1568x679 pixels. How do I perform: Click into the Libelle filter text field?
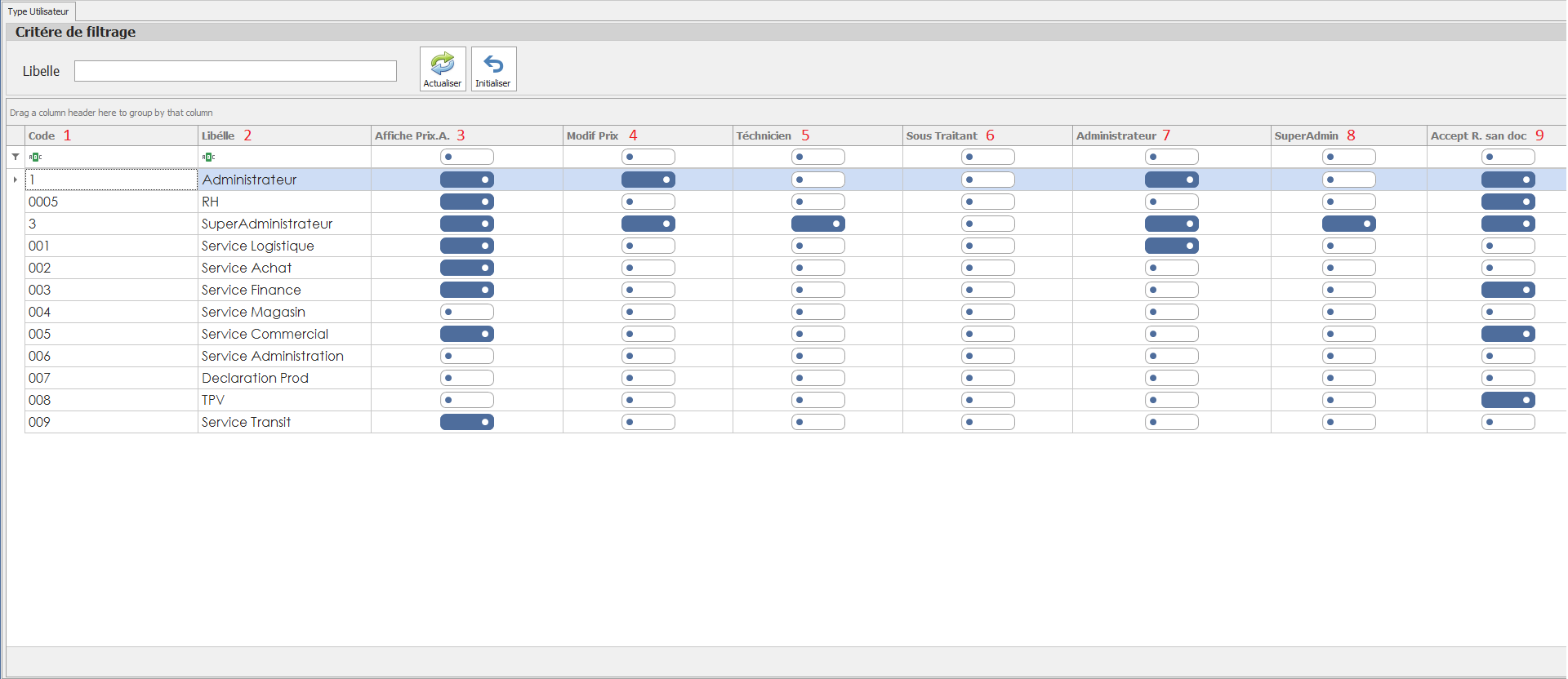(x=235, y=71)
